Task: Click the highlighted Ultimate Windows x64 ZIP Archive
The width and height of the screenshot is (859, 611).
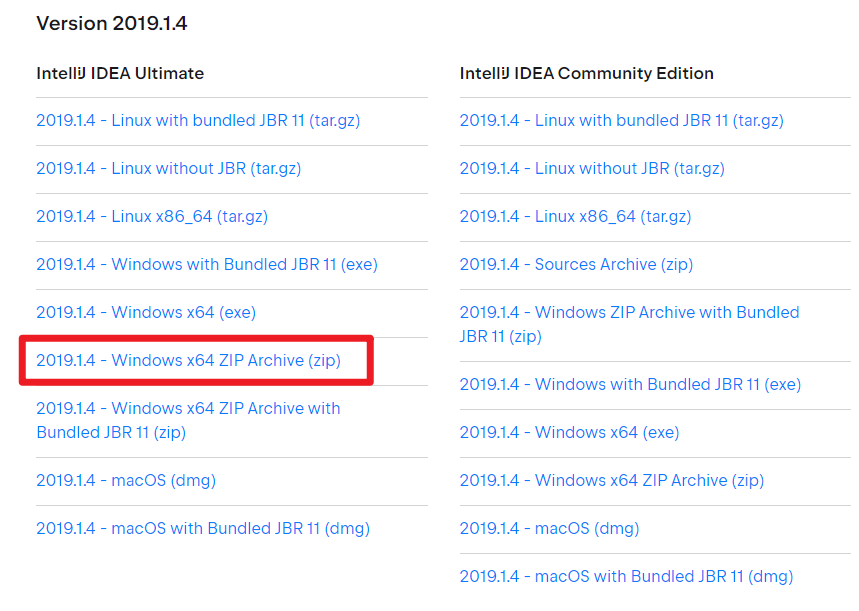Action: click(188, 361)
